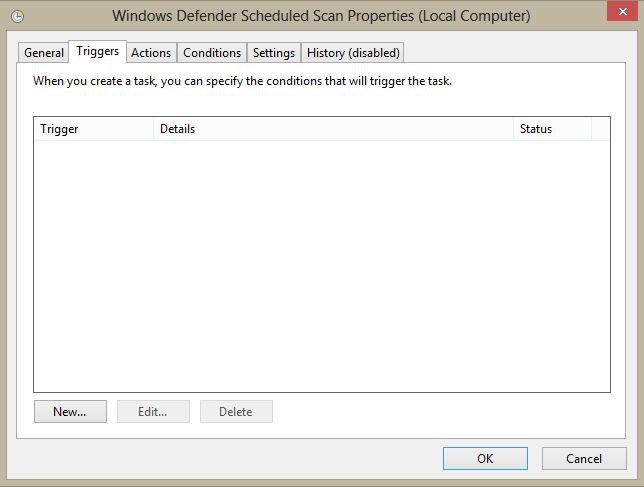Image resolution: width=644 pixels, height=487 pixels.
Task: Sort by the Status column header
Action: [552, 129]
